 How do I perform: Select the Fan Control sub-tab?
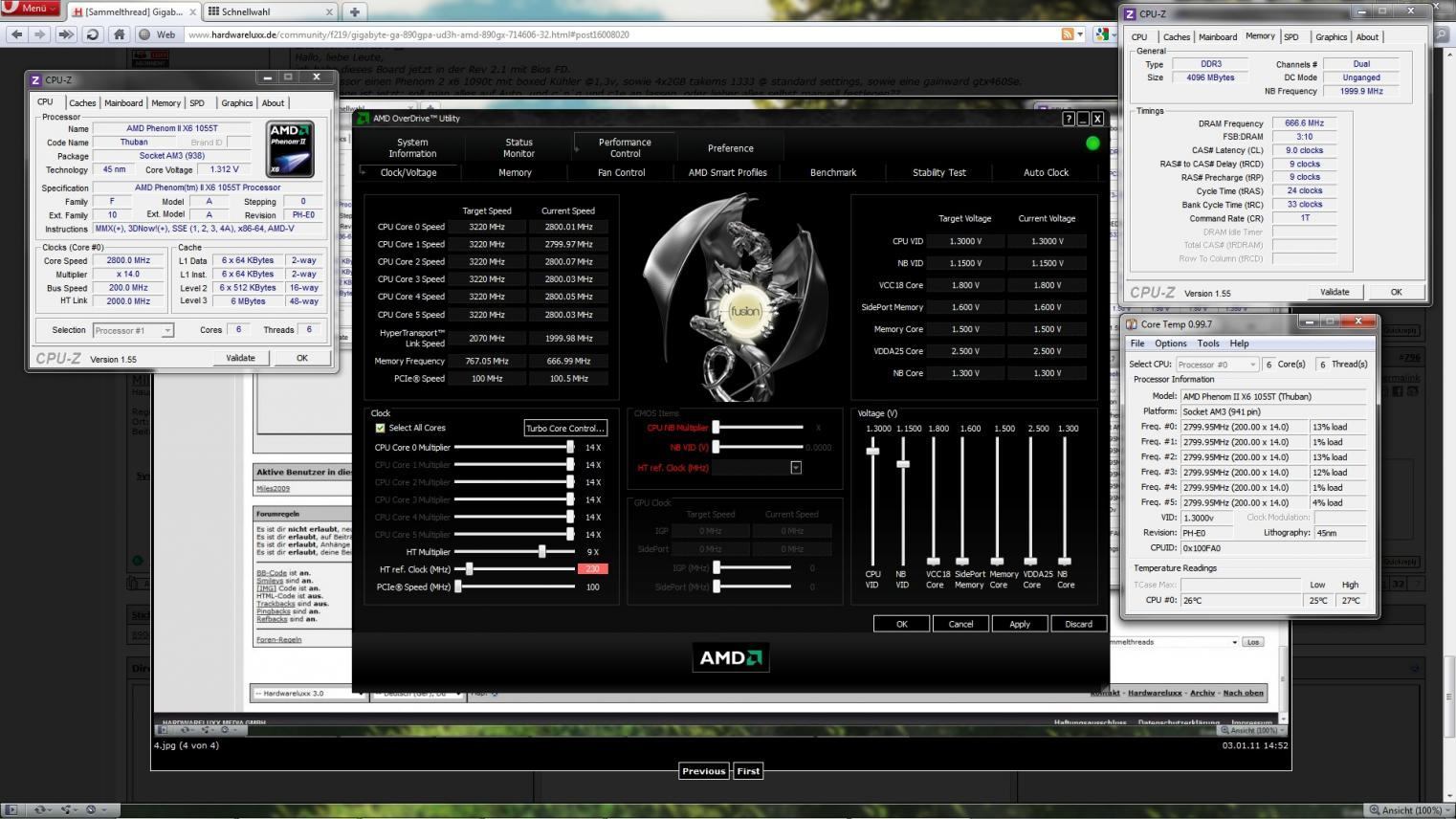(621, 172)
